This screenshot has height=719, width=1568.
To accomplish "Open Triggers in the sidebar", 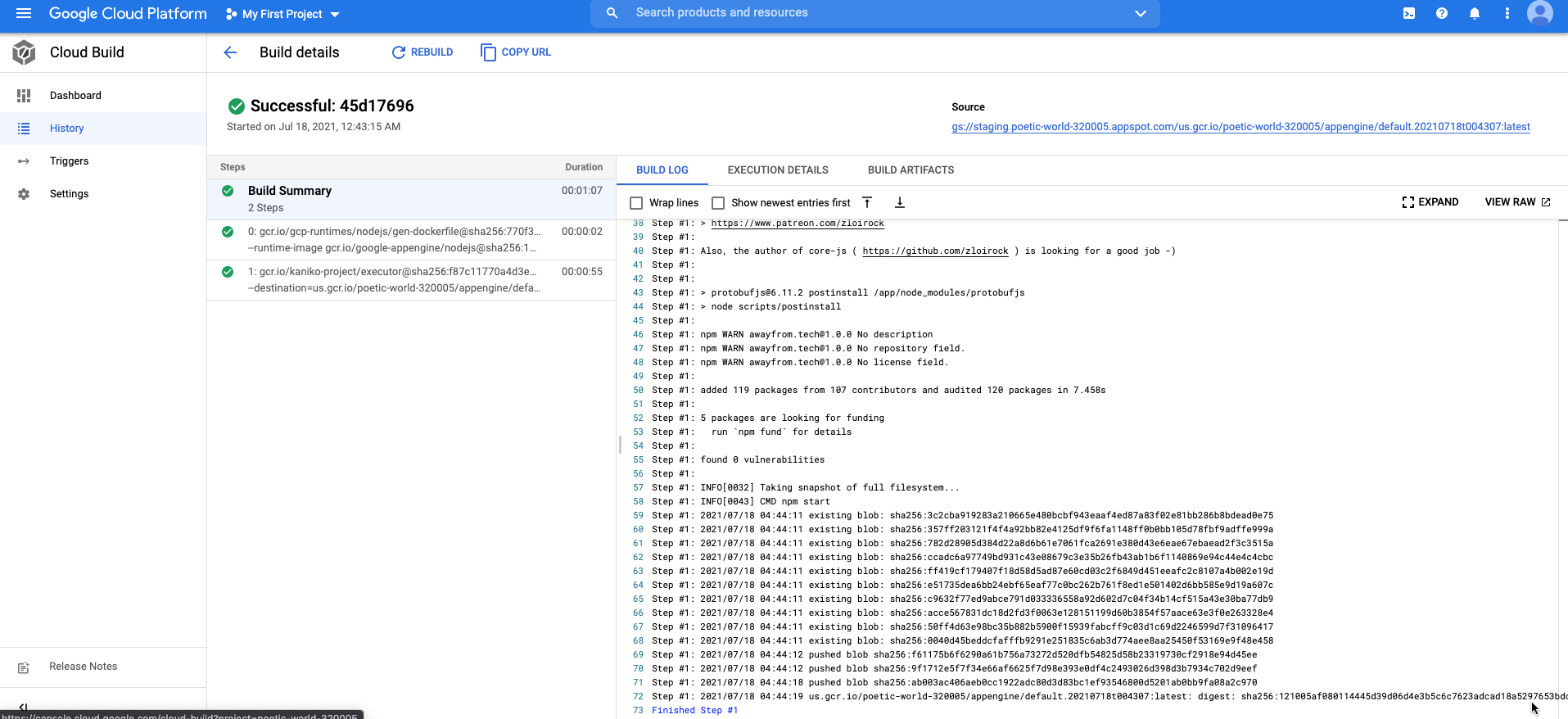I will coord(103,161).
